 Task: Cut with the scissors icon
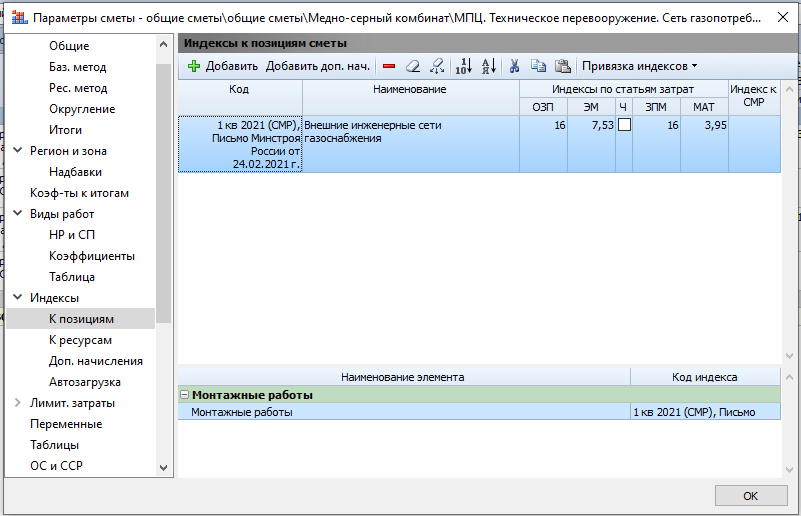click(x=514, y=66)
